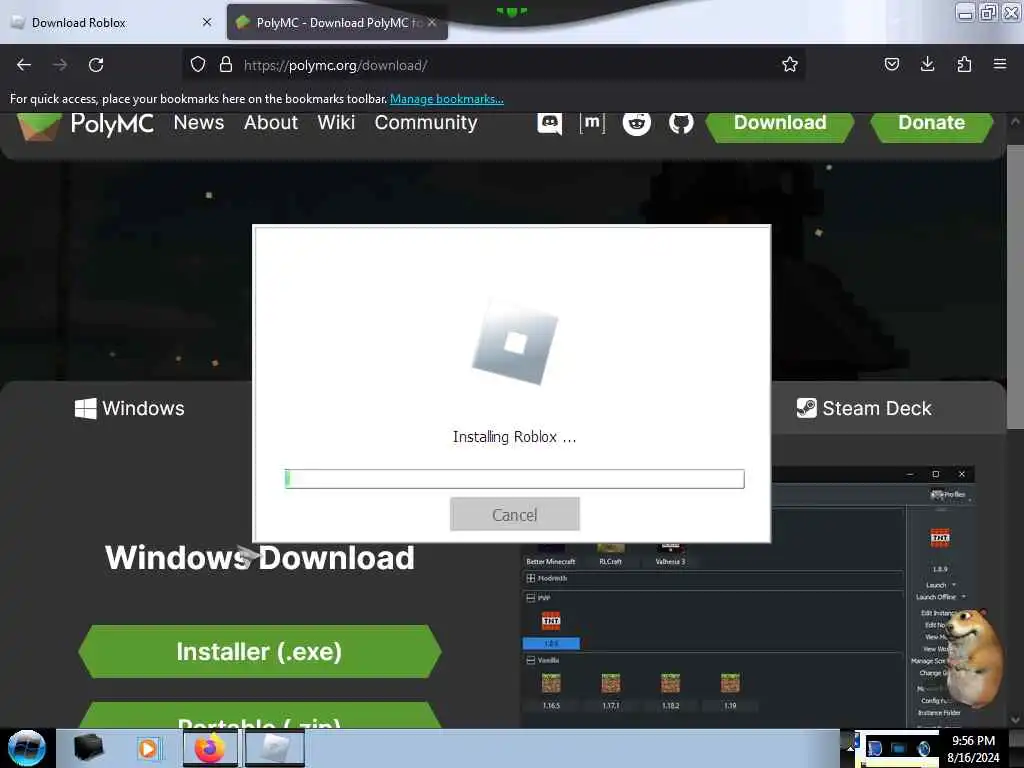Click the Roblox install progress bar
Image resolution: width=1024 pixels, height=768 pixels.
[x=515, y=479]
